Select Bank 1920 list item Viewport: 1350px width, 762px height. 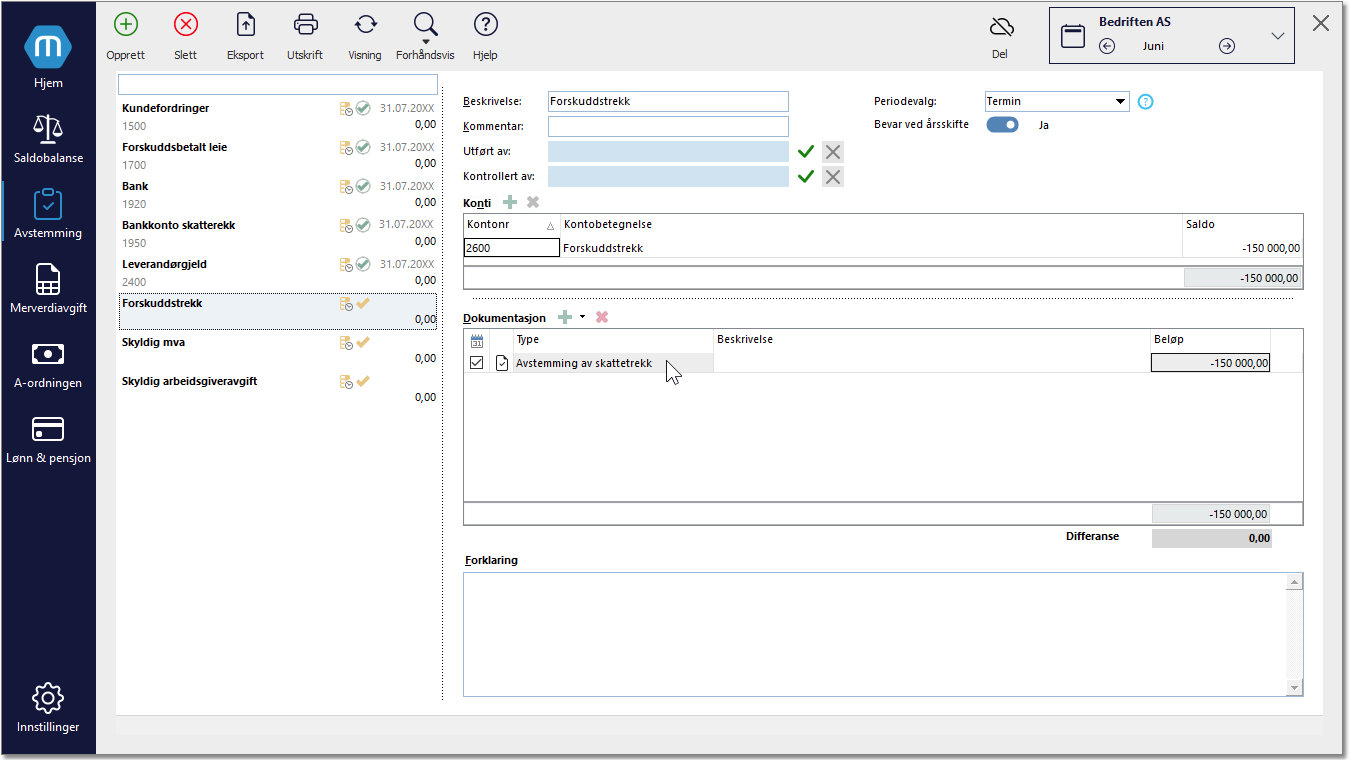pyautogui.click(x=277, y=194)
